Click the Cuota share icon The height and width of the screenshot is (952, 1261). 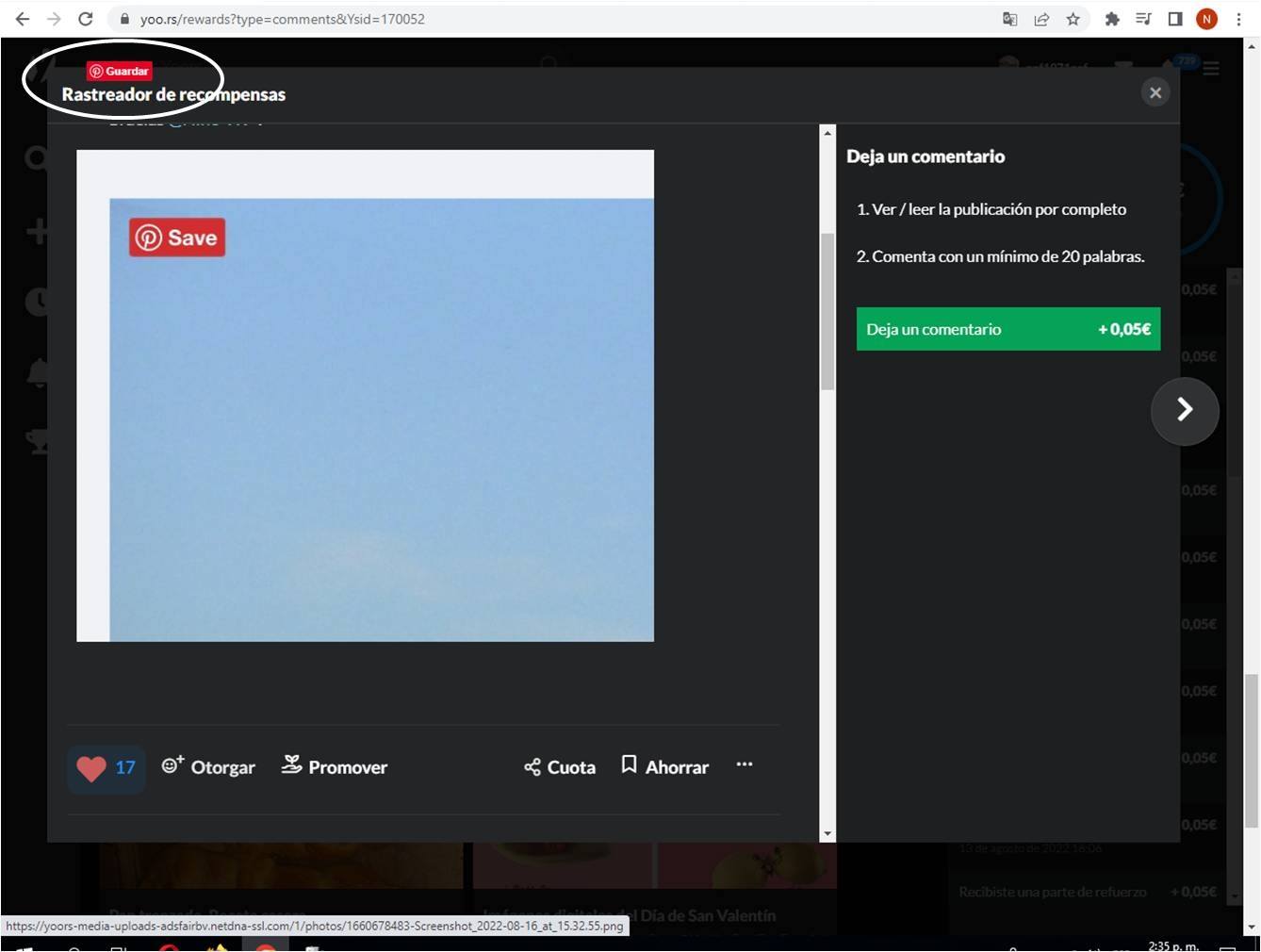point(532,767)
